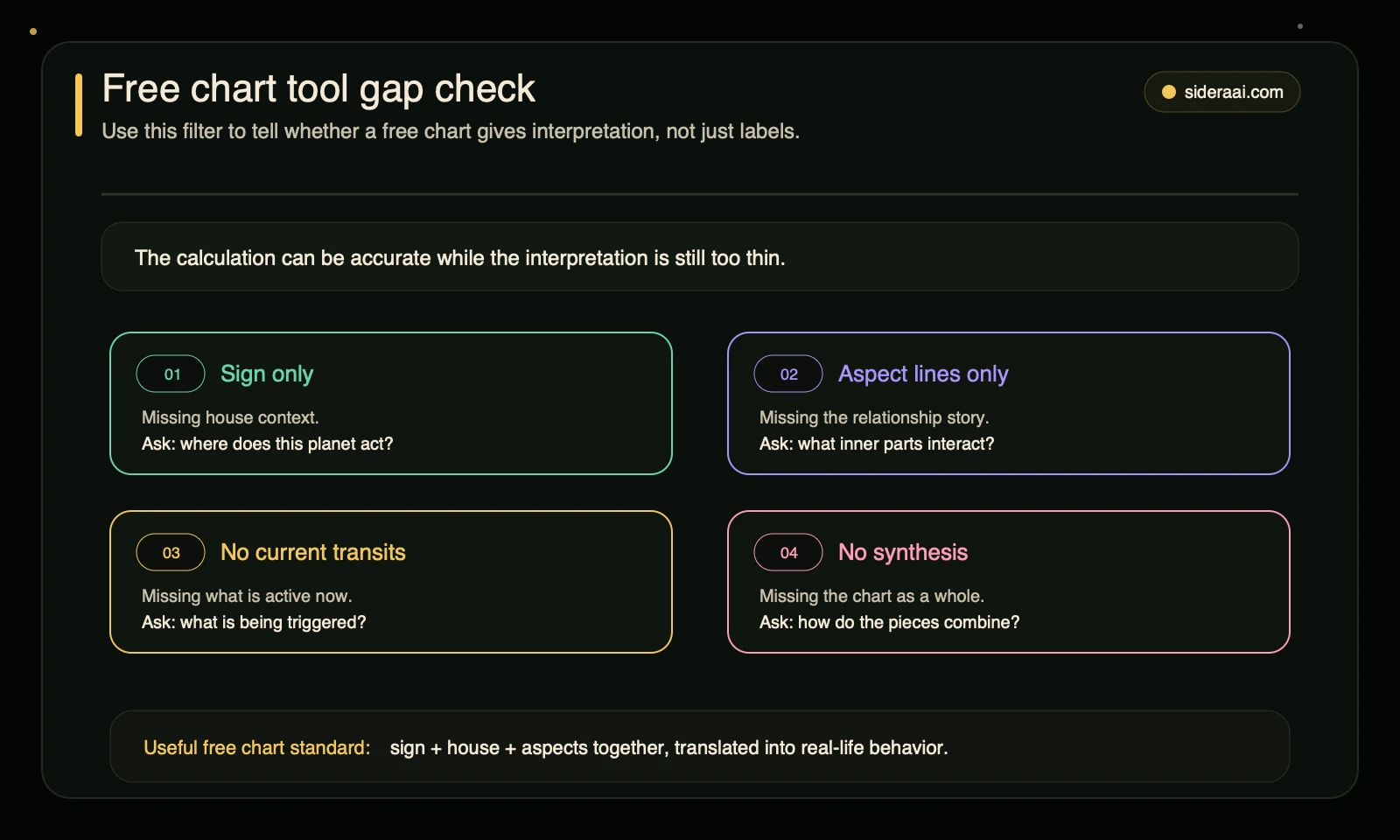The image size is (1400, 840).
Task: Click 'Ask: how do the pieces combine?'
Action: tap(890, 622)
